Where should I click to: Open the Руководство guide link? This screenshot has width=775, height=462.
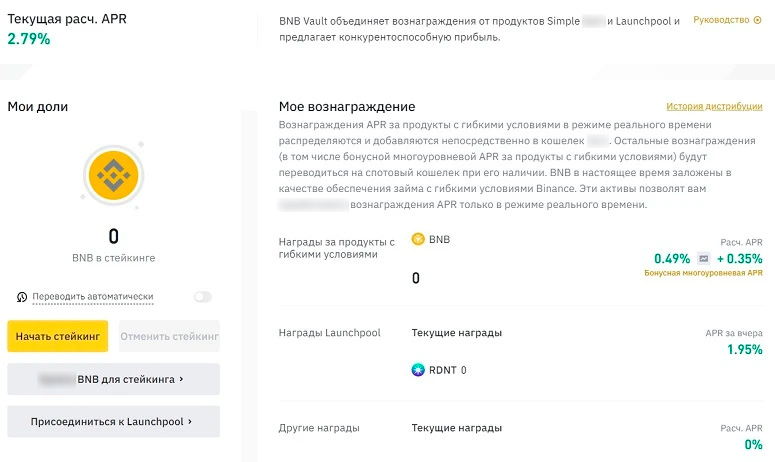(x=721, y=20)
